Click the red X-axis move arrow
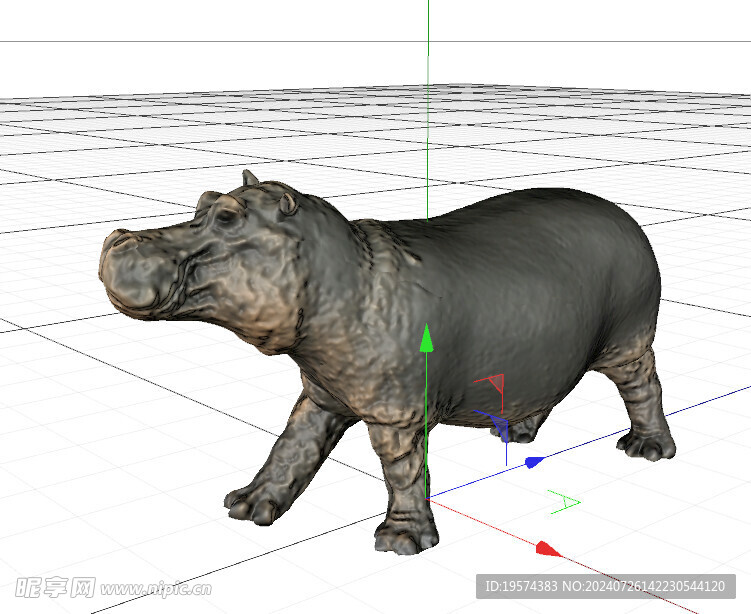 [x=548, y=549]
